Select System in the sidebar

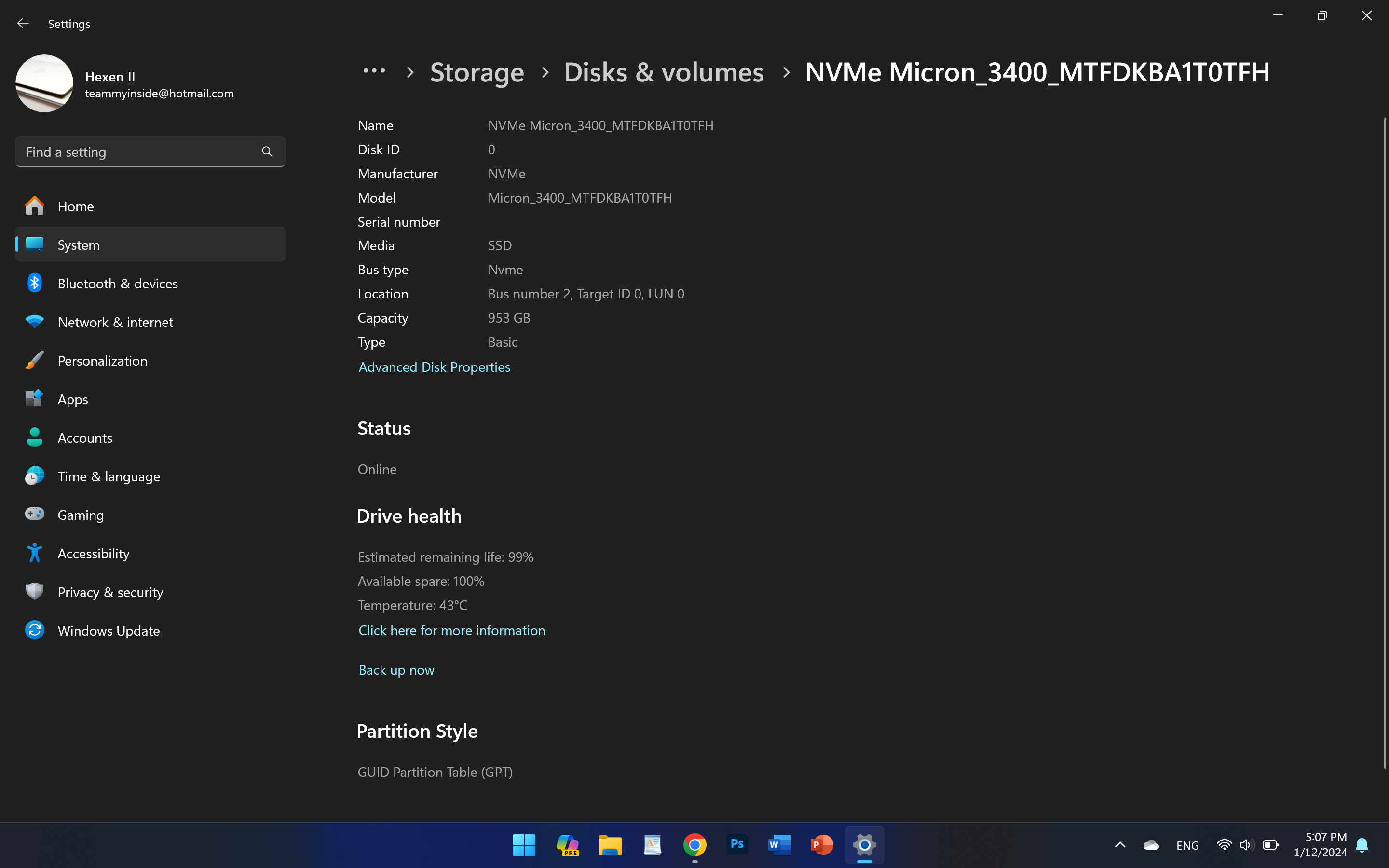coord(150,244)
